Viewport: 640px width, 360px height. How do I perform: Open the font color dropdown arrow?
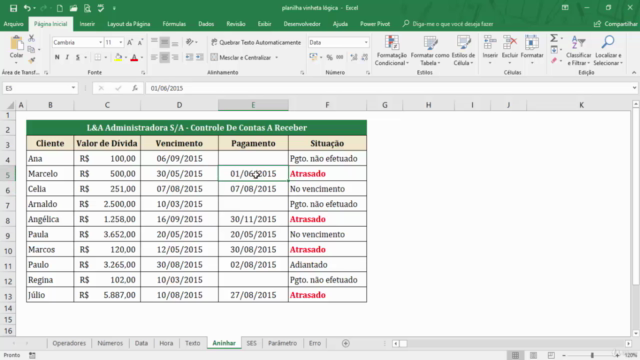(x=142, y=58)
